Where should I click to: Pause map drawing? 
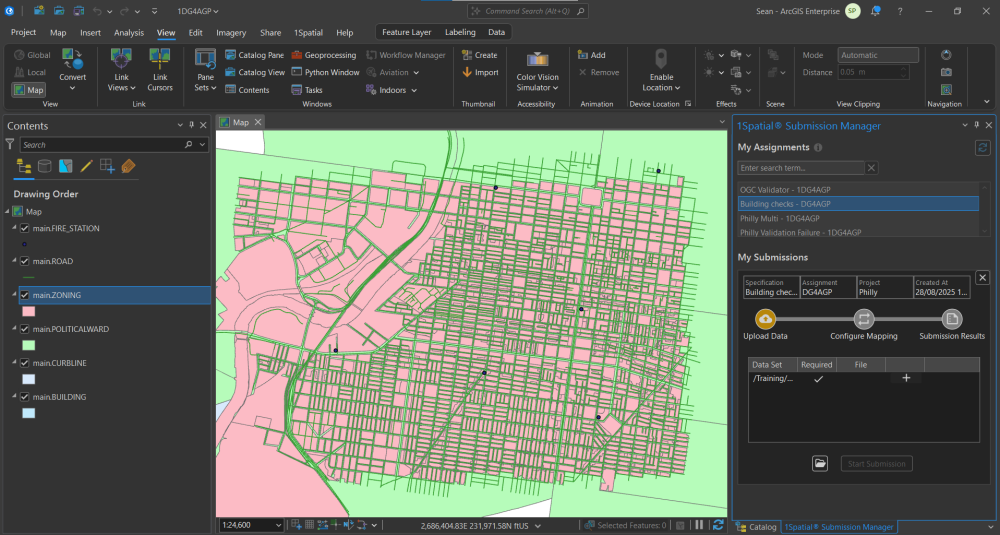[x=700, y=525]
